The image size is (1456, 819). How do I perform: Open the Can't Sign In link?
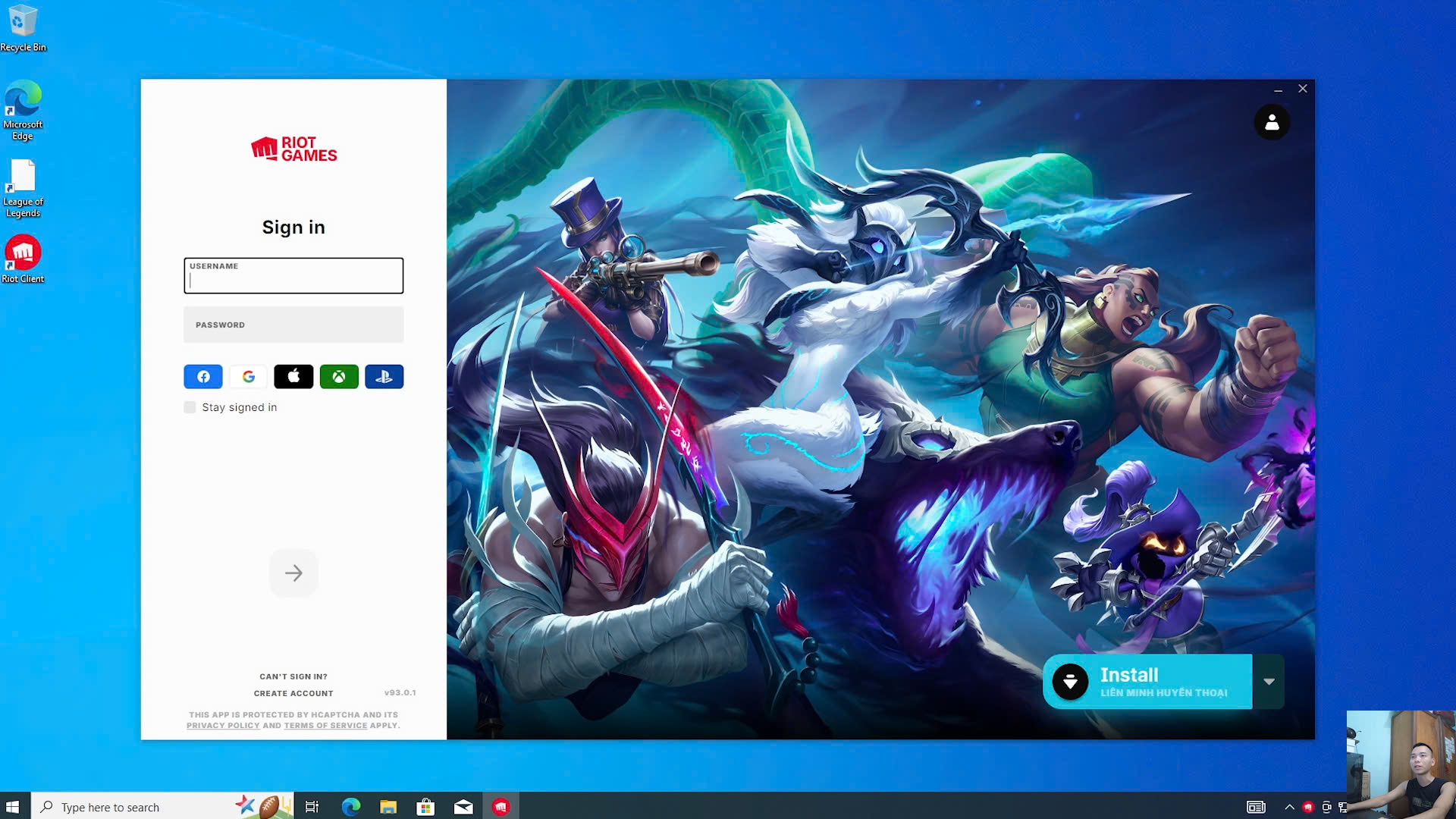coord(293,676)
